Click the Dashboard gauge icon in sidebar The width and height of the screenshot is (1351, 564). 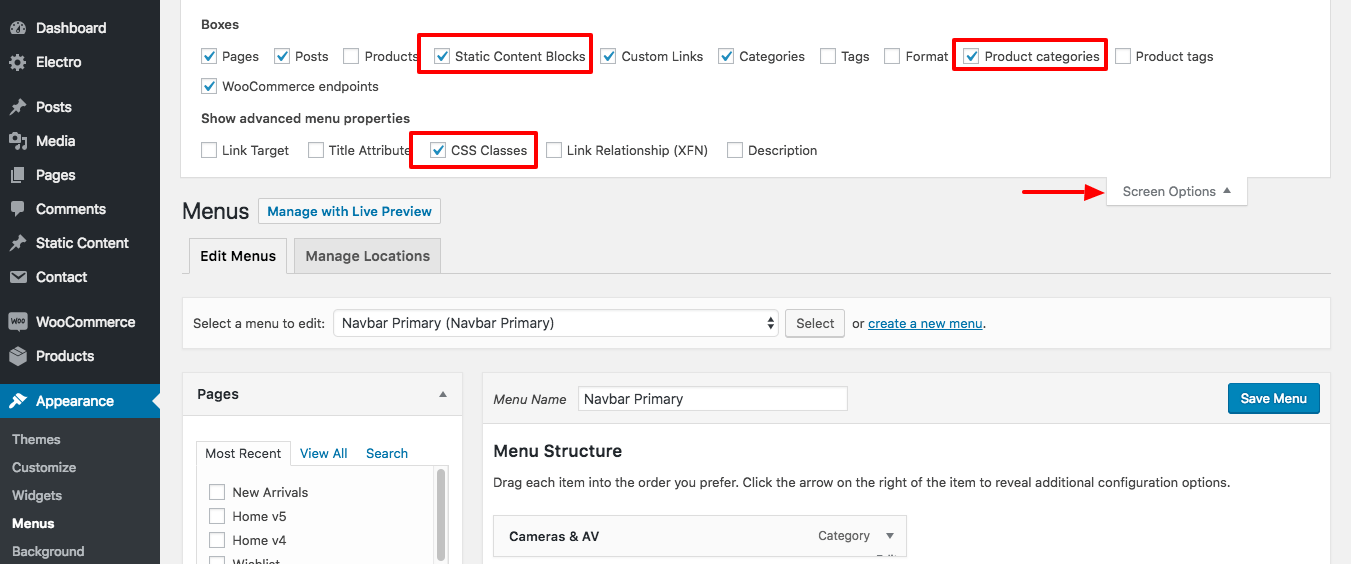coord(18,28)
